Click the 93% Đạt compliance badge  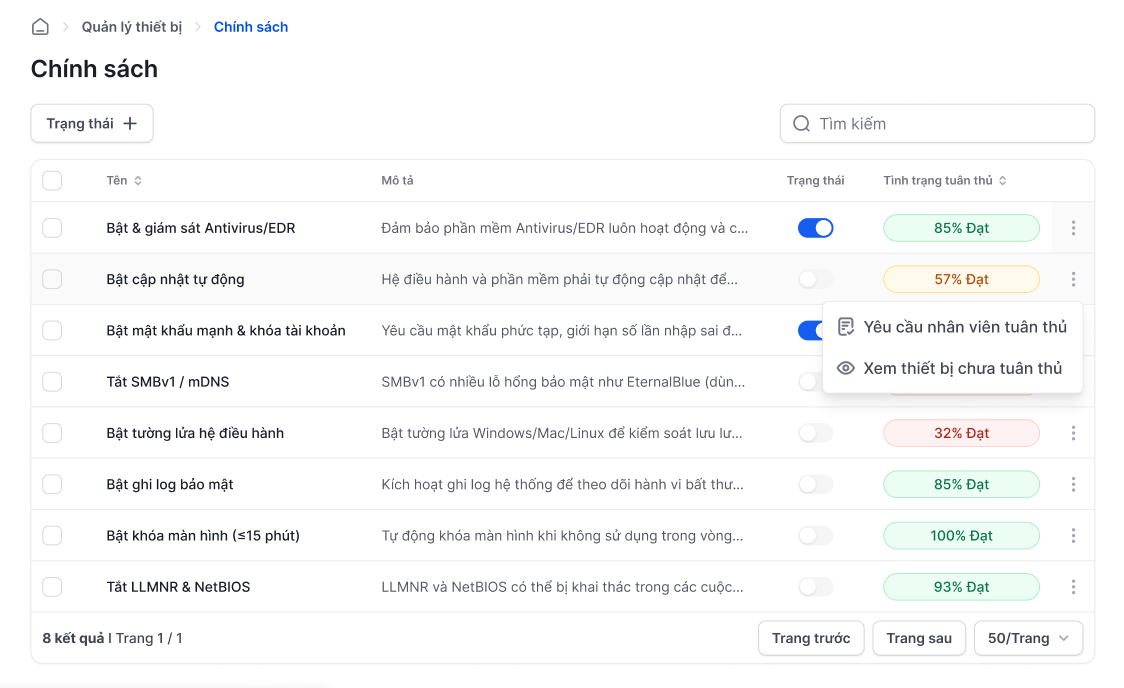click(x=961, y=587)
